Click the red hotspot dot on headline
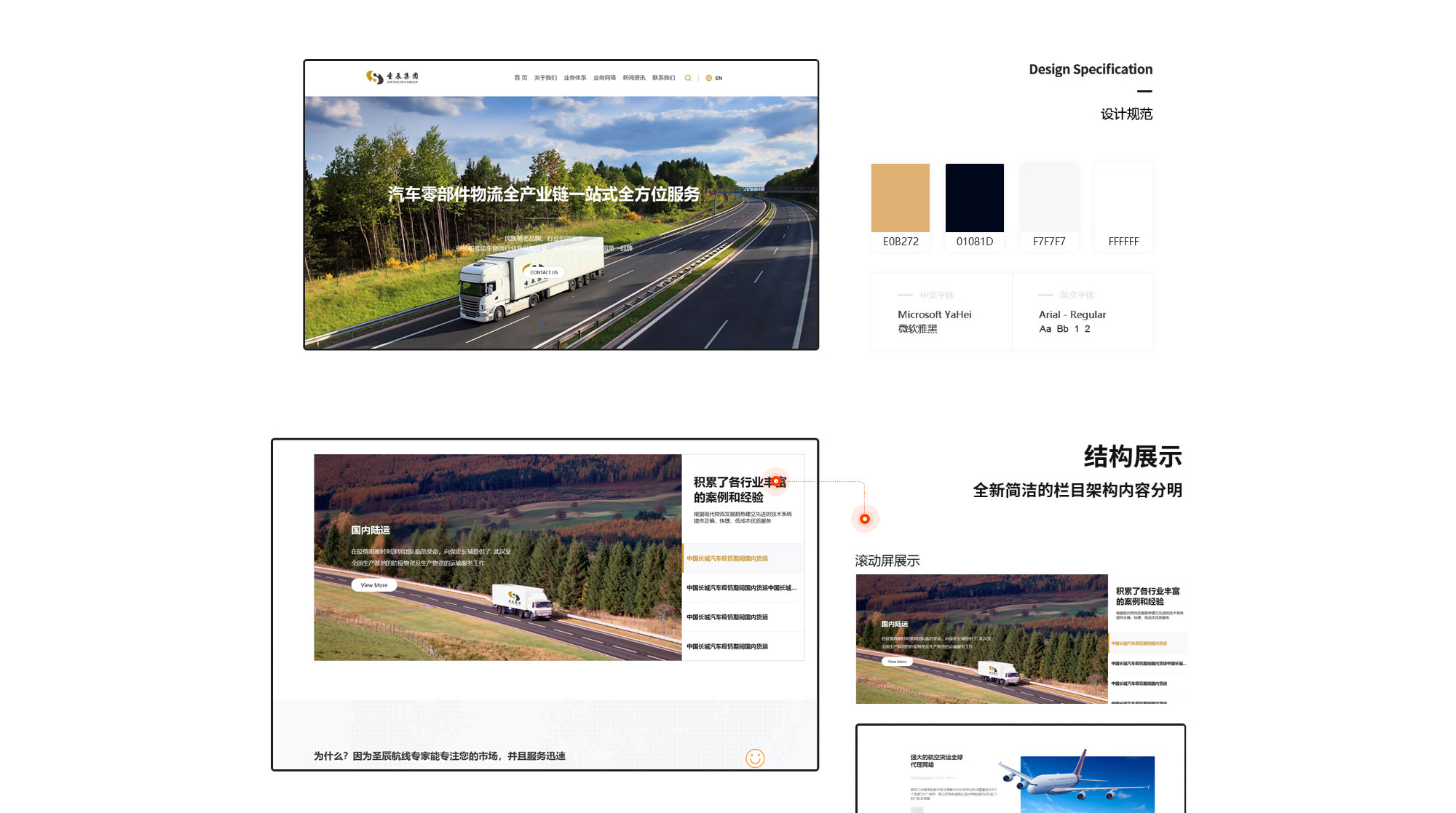Viewport: 1456px width, 813px height. click(776, 481)
